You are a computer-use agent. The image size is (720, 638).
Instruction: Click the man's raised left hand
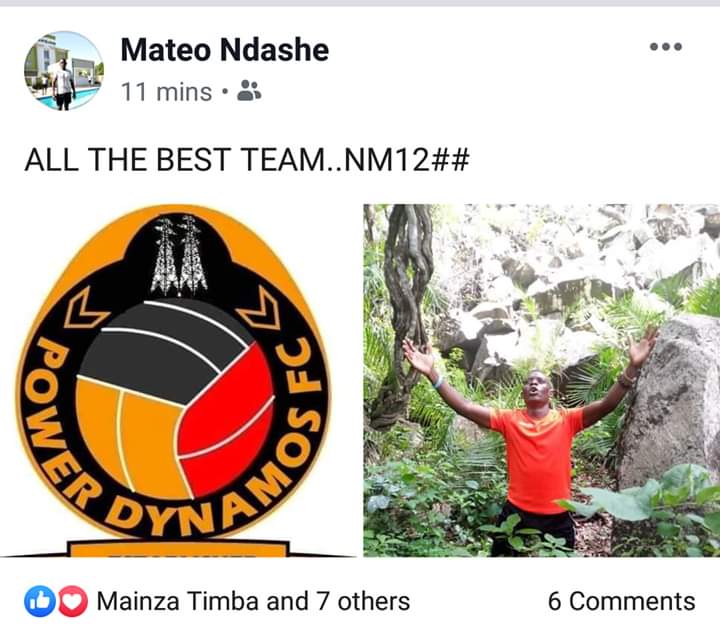click(645, 345)
